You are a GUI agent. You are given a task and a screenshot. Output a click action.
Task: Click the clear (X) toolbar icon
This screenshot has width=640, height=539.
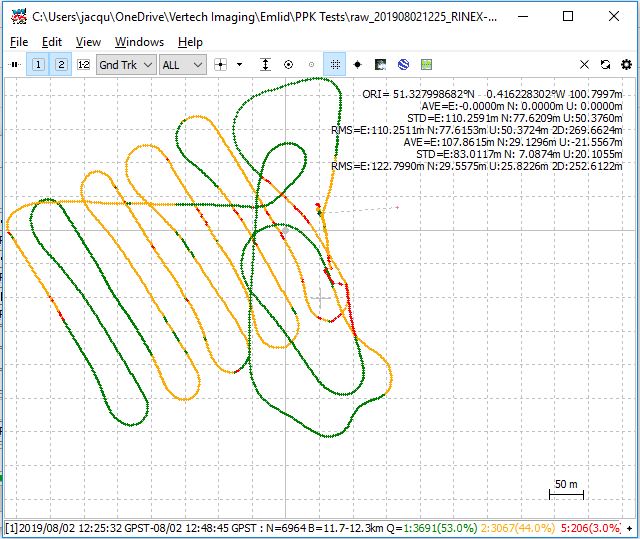(x=584, y=64)
